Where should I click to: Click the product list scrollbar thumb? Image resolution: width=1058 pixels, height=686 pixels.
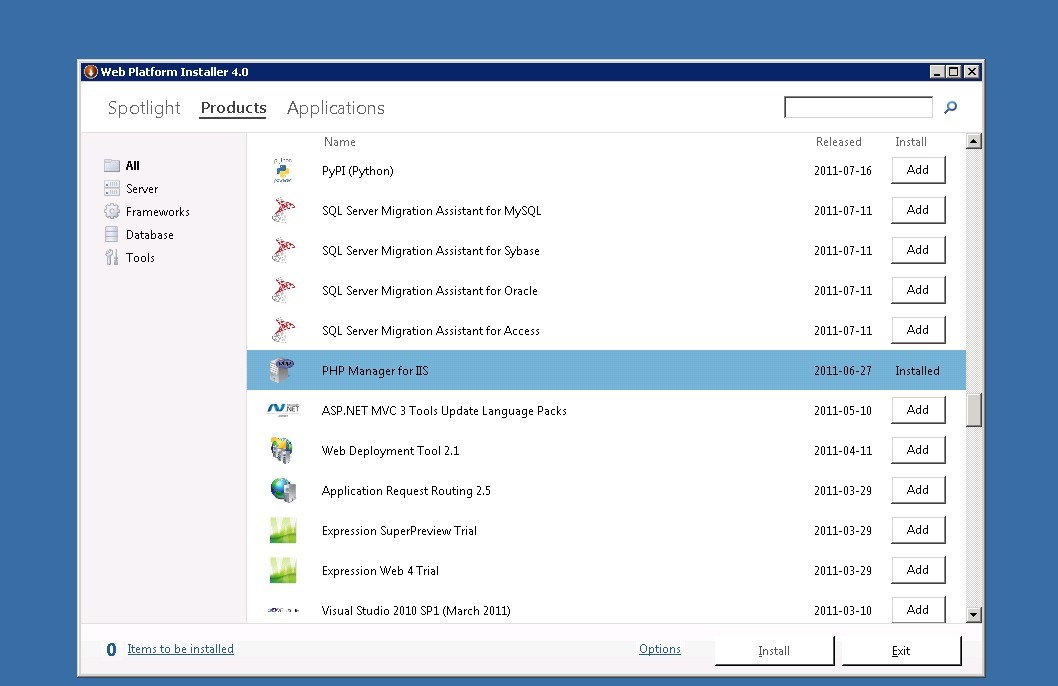(x=973, y=410)
